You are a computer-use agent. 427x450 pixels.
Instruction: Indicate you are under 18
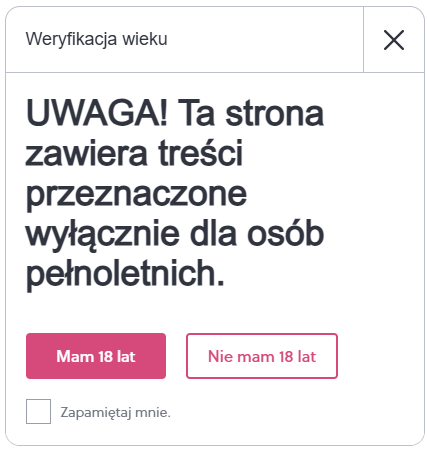pos(262,356)
